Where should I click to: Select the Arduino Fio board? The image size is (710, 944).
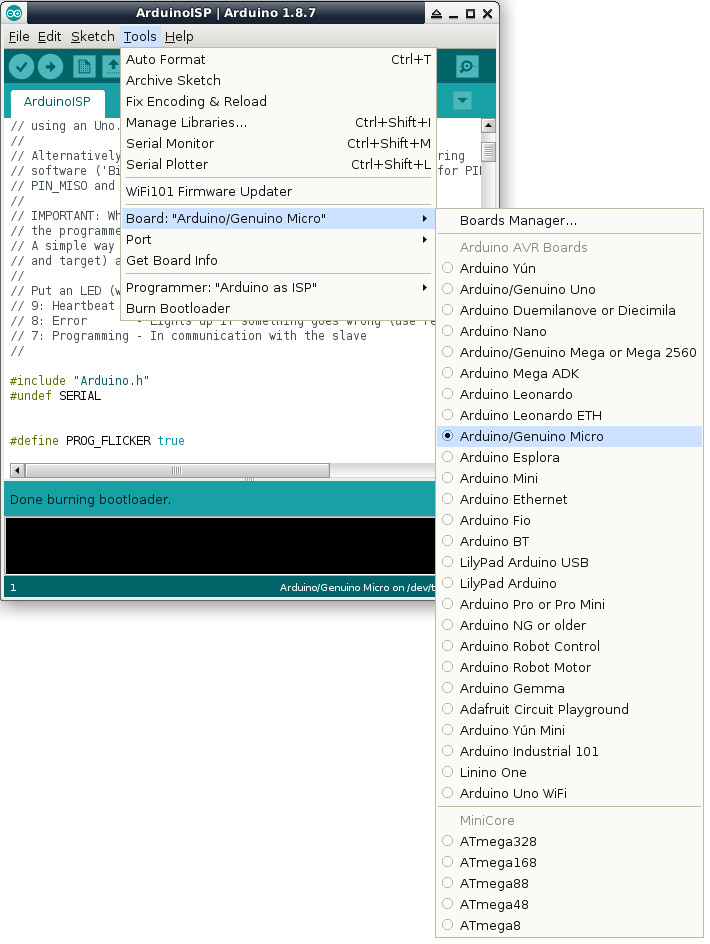coord(569,520)
